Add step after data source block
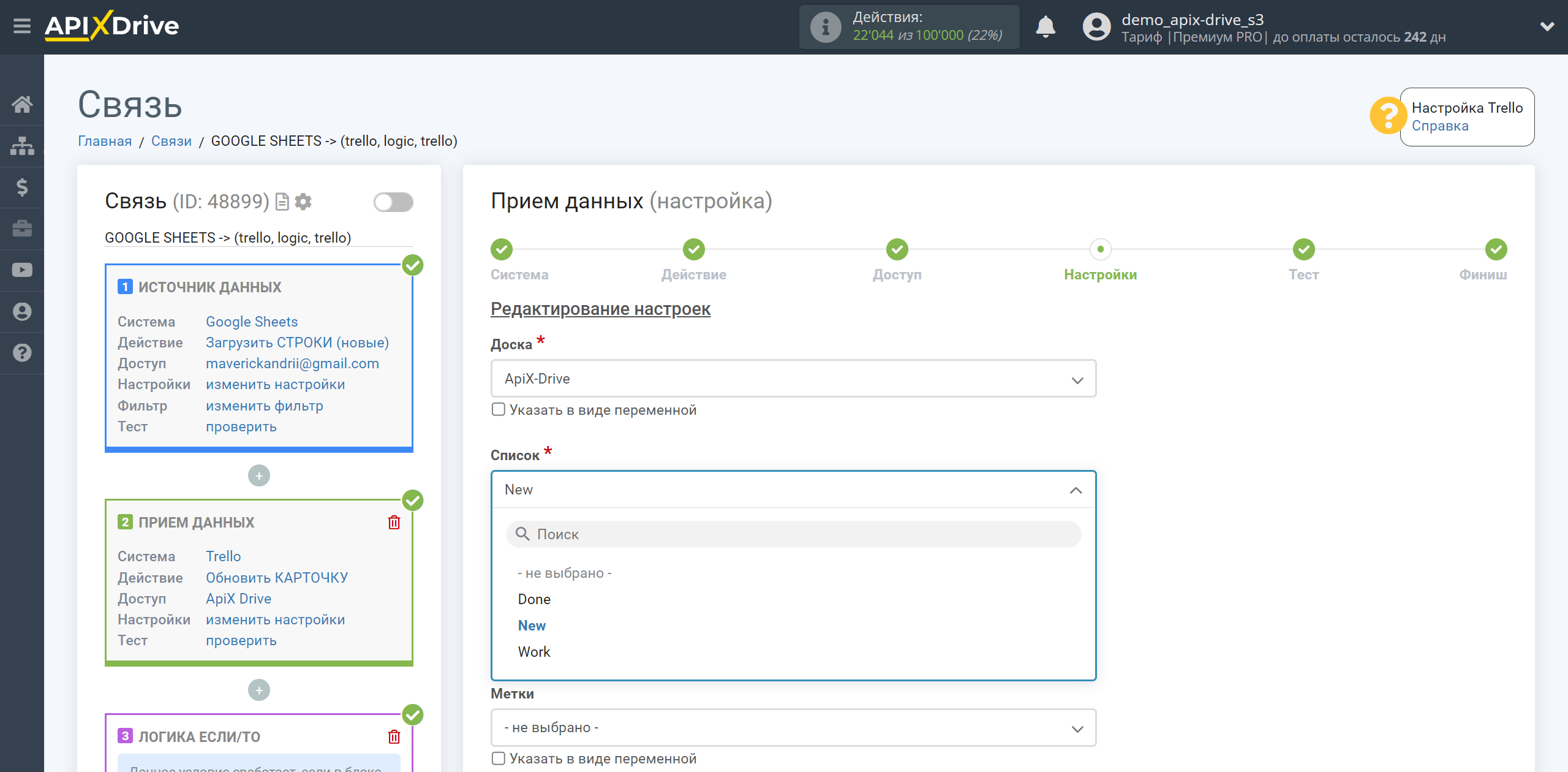1568x772 pixels. tap(259, 475)
